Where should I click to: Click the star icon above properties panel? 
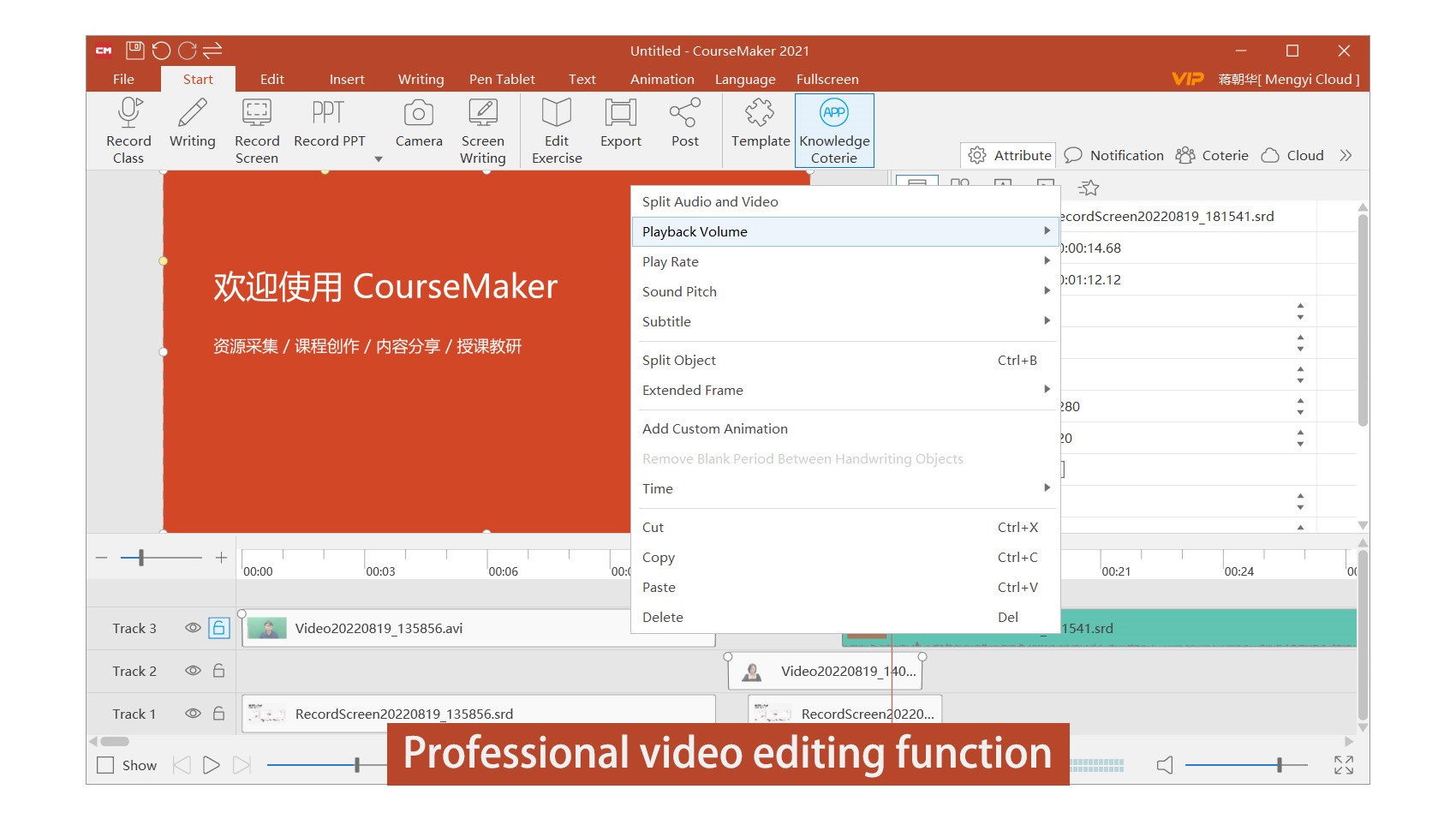click(1089, 187)
